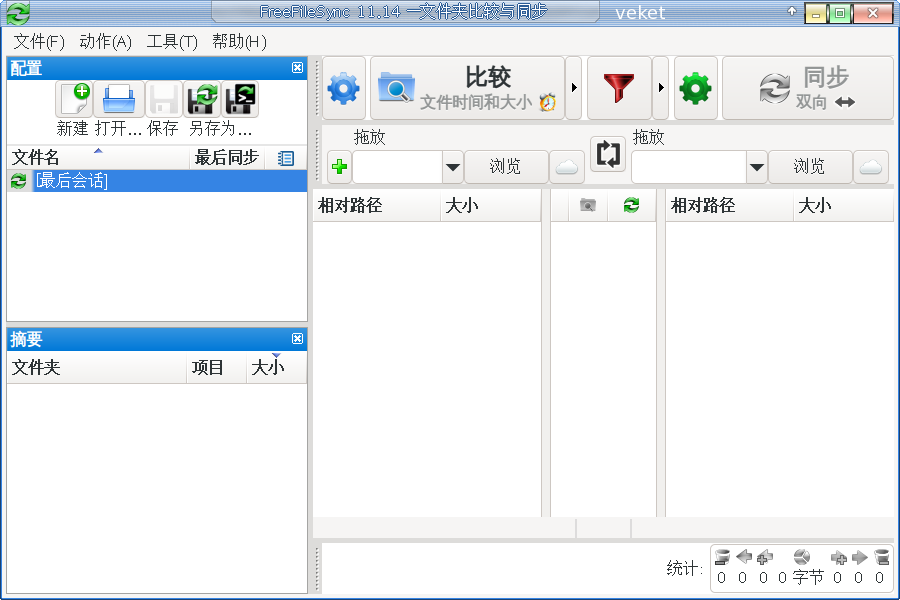Click statistics data volume pie icon

tap(801, 557)
